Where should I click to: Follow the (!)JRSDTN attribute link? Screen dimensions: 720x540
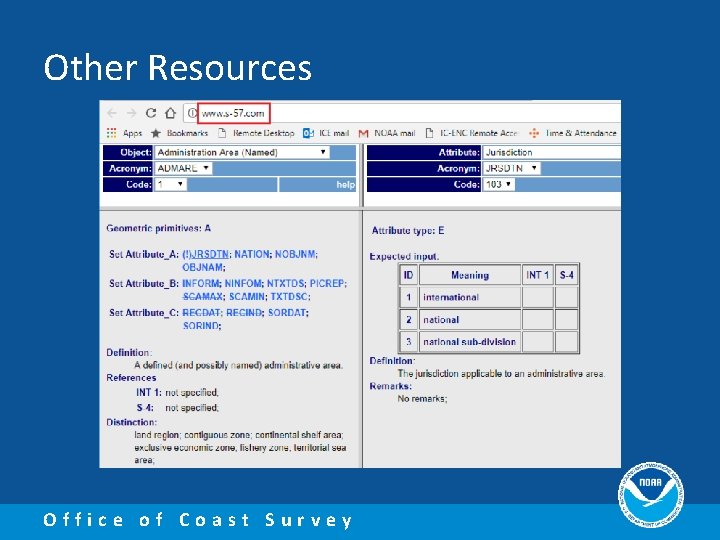(205, 254)
